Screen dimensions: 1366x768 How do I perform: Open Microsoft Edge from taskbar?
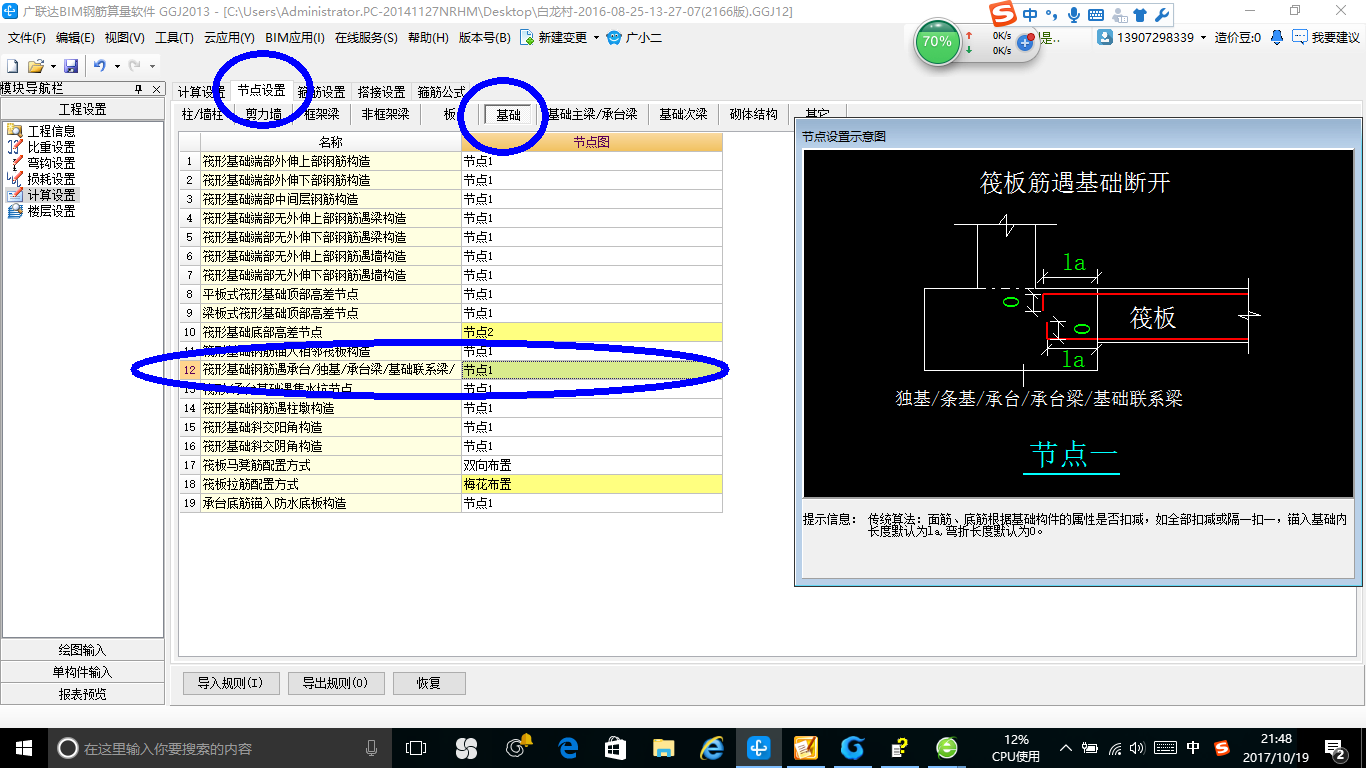pyautogui.click(x=568, y=747)
